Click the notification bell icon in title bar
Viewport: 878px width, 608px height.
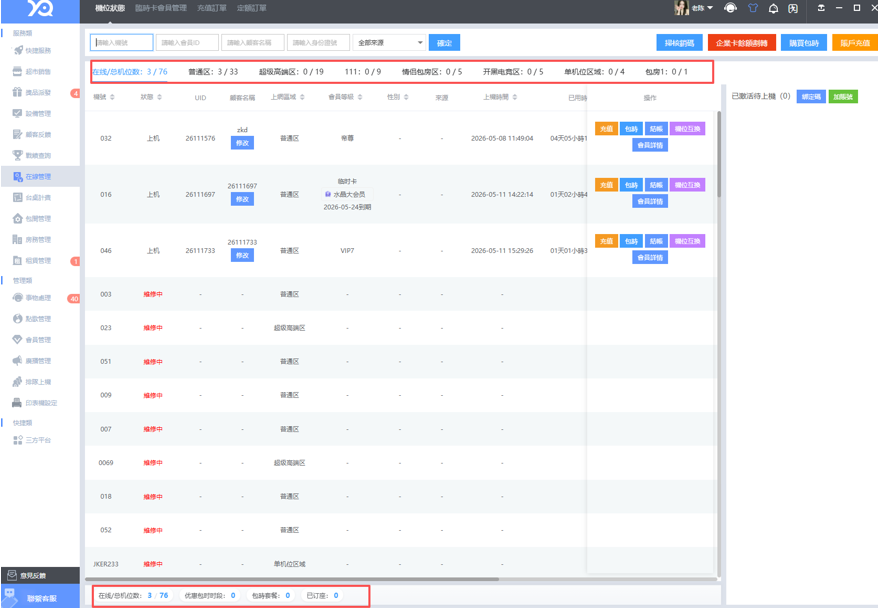coord(773,8)
